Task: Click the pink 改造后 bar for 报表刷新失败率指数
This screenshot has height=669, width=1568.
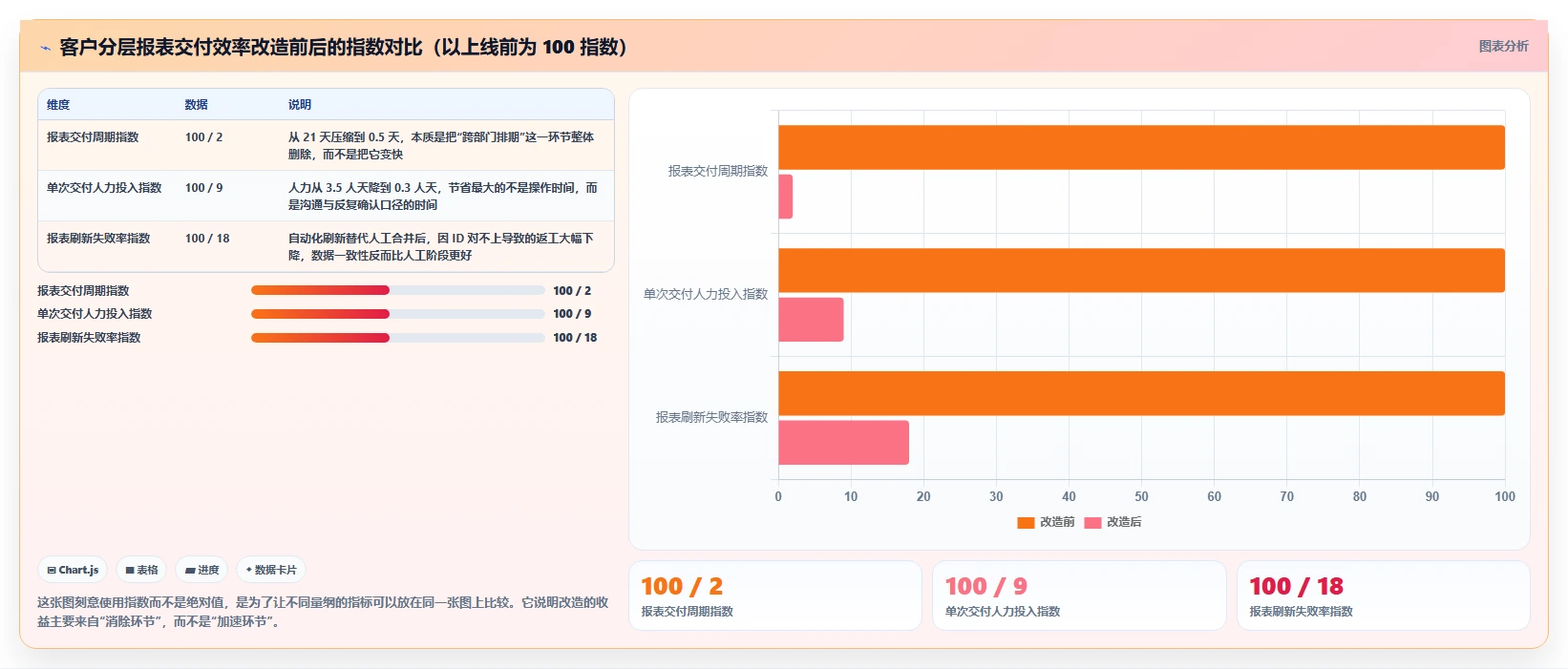Action: (843, 443)
